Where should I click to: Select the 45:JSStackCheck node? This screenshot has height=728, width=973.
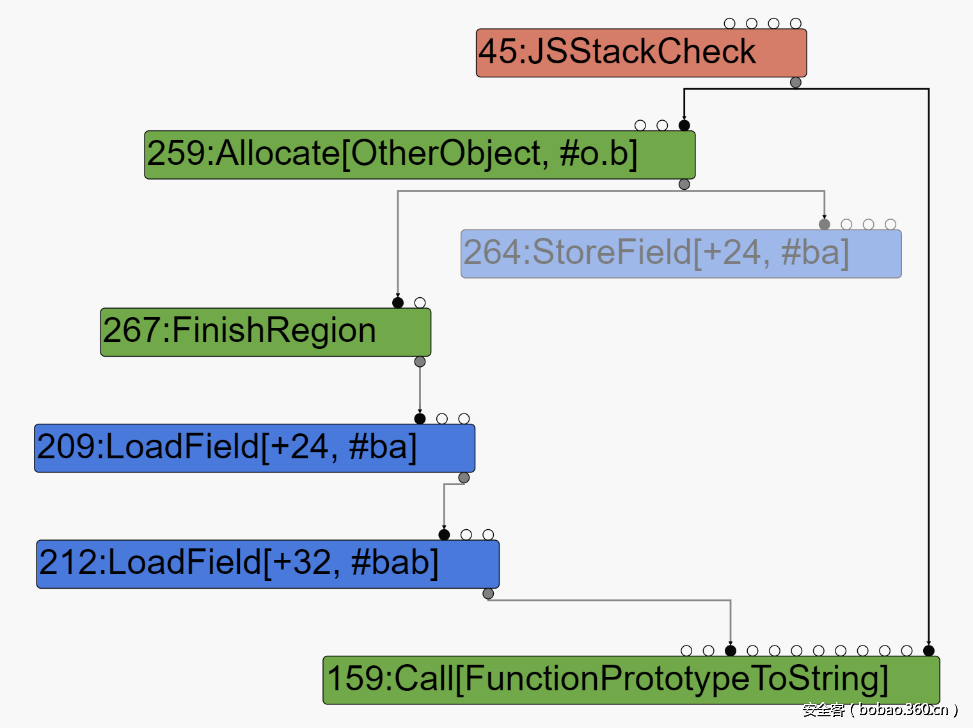(640, 53)
